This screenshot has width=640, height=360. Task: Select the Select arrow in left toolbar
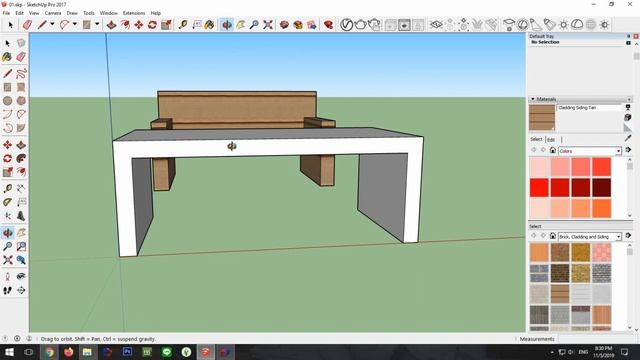(7, 43)
